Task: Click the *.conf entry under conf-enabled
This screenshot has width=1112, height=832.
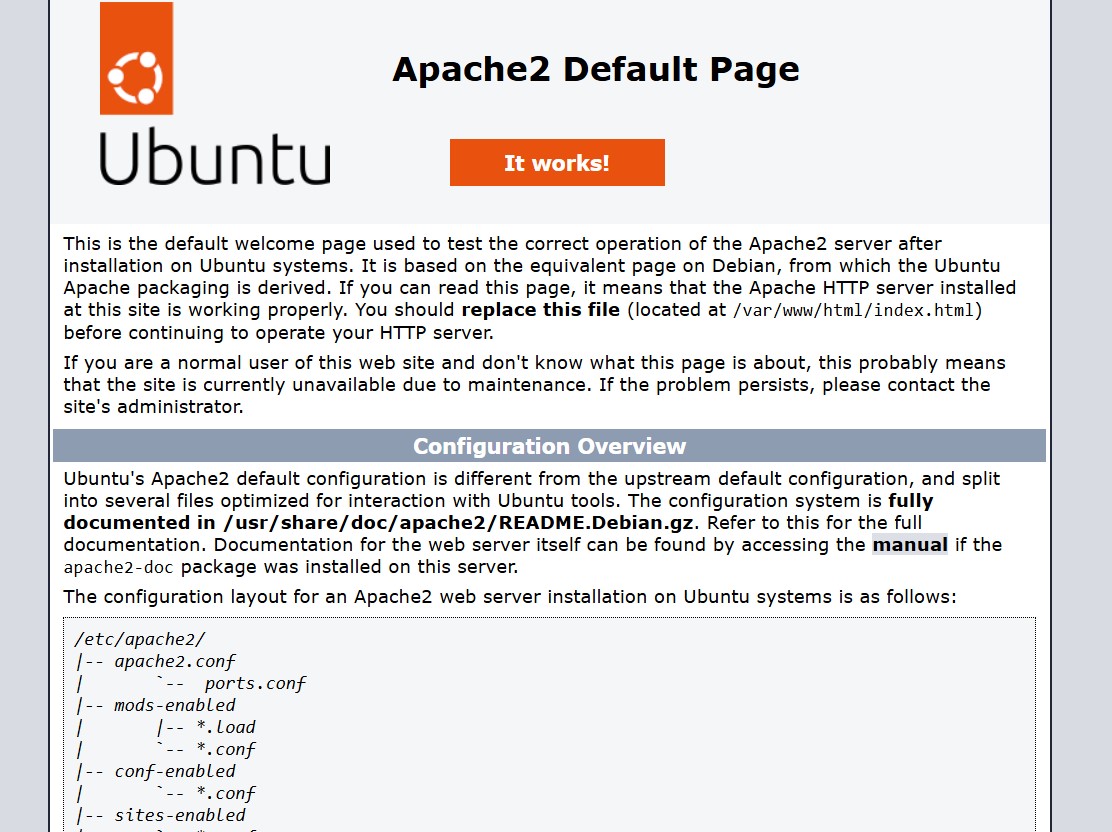Action: pyautogui.click(x=225, y=794)
